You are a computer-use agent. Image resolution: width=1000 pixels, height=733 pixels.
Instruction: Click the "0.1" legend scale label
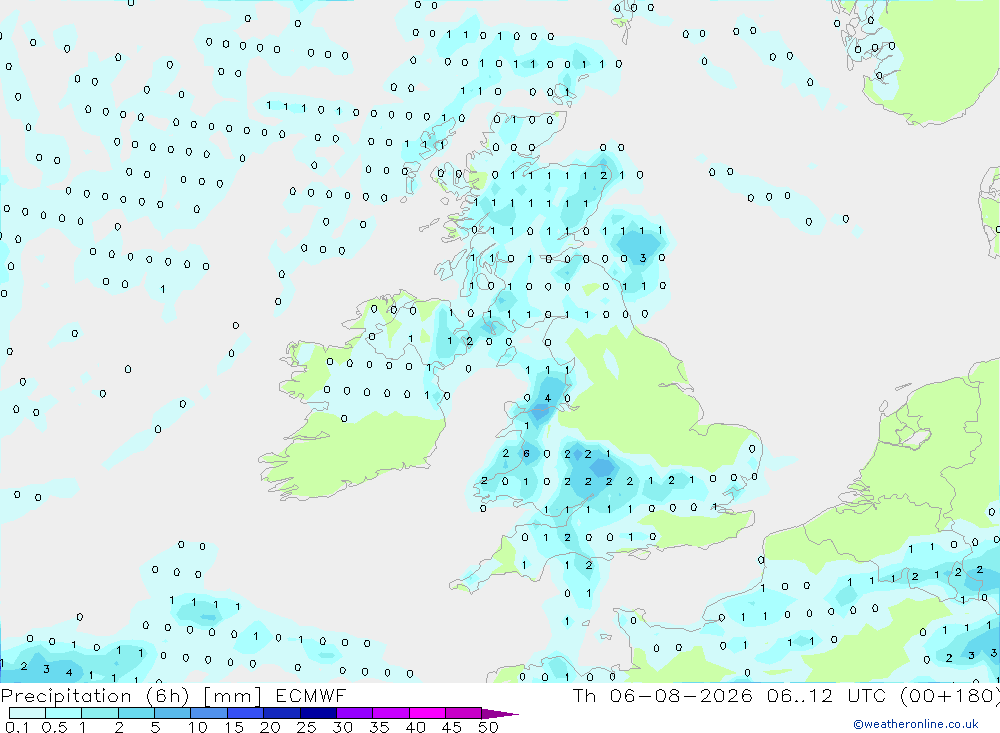click(x=17, y=727)
